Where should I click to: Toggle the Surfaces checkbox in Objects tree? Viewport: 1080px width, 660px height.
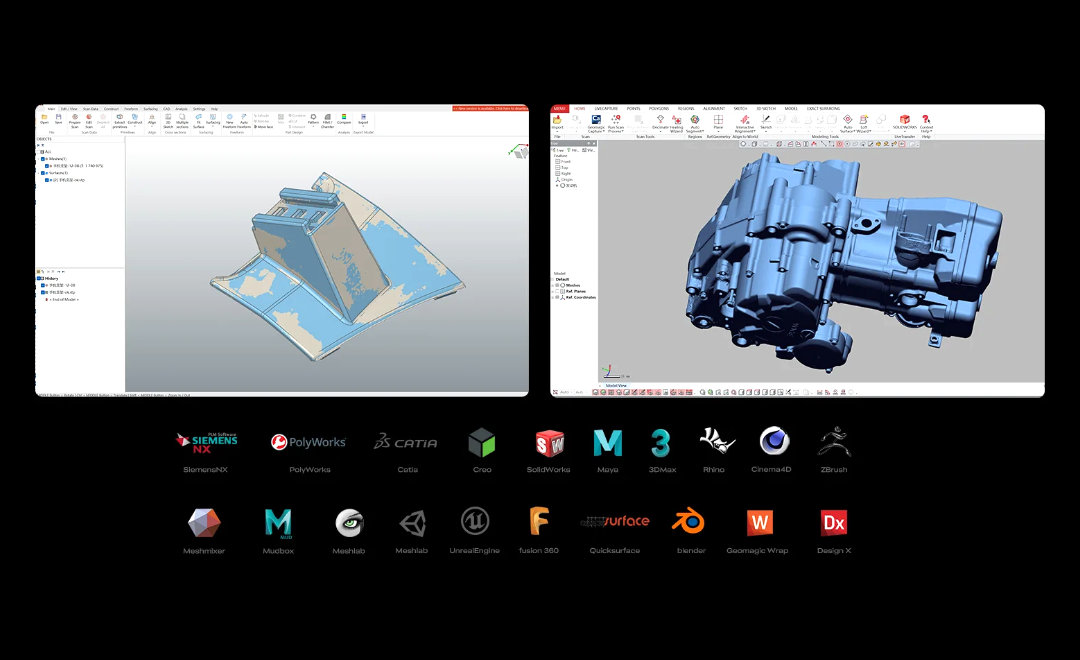[x=43, y=173]
